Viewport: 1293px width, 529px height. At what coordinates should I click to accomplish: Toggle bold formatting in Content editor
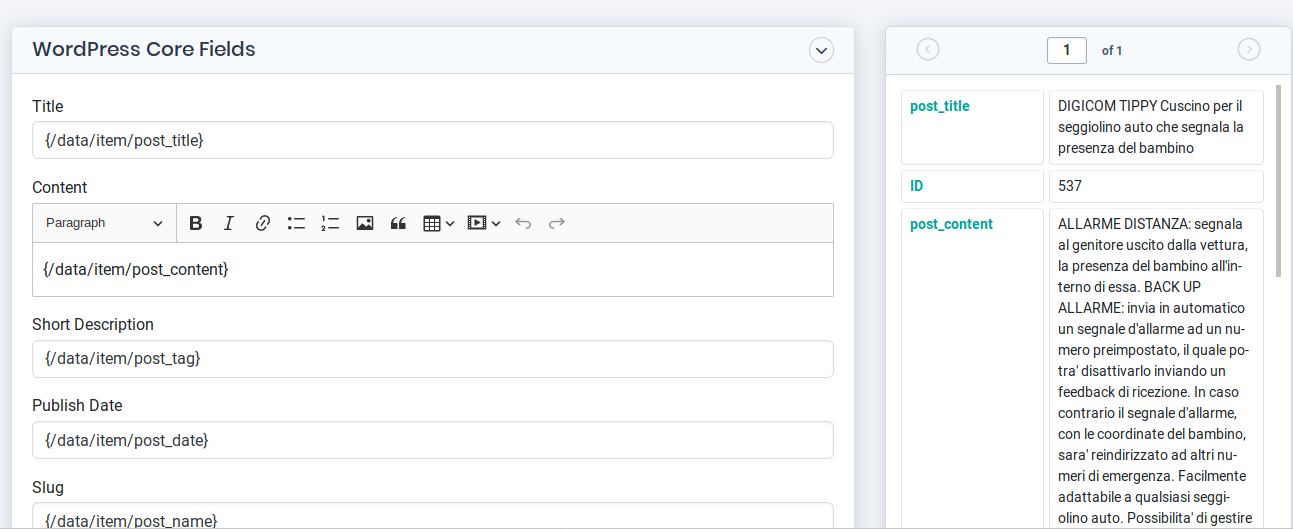click(196, 223)
